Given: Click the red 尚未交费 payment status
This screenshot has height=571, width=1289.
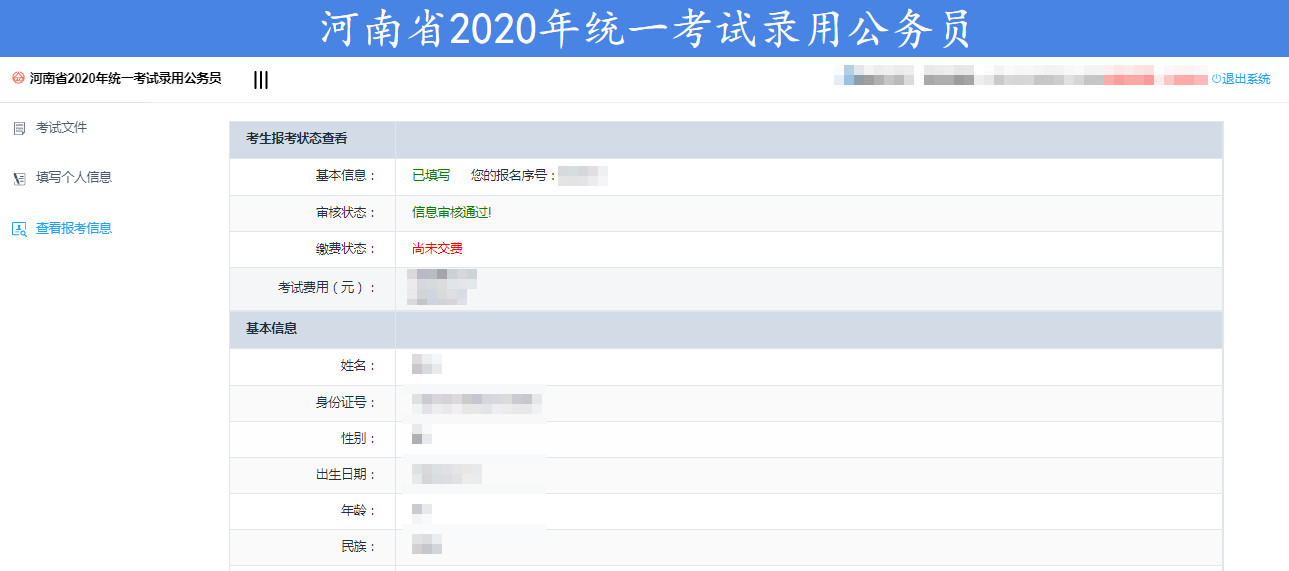Looking at the screenshot, I should pyautogui.click(x=437, y=249).
